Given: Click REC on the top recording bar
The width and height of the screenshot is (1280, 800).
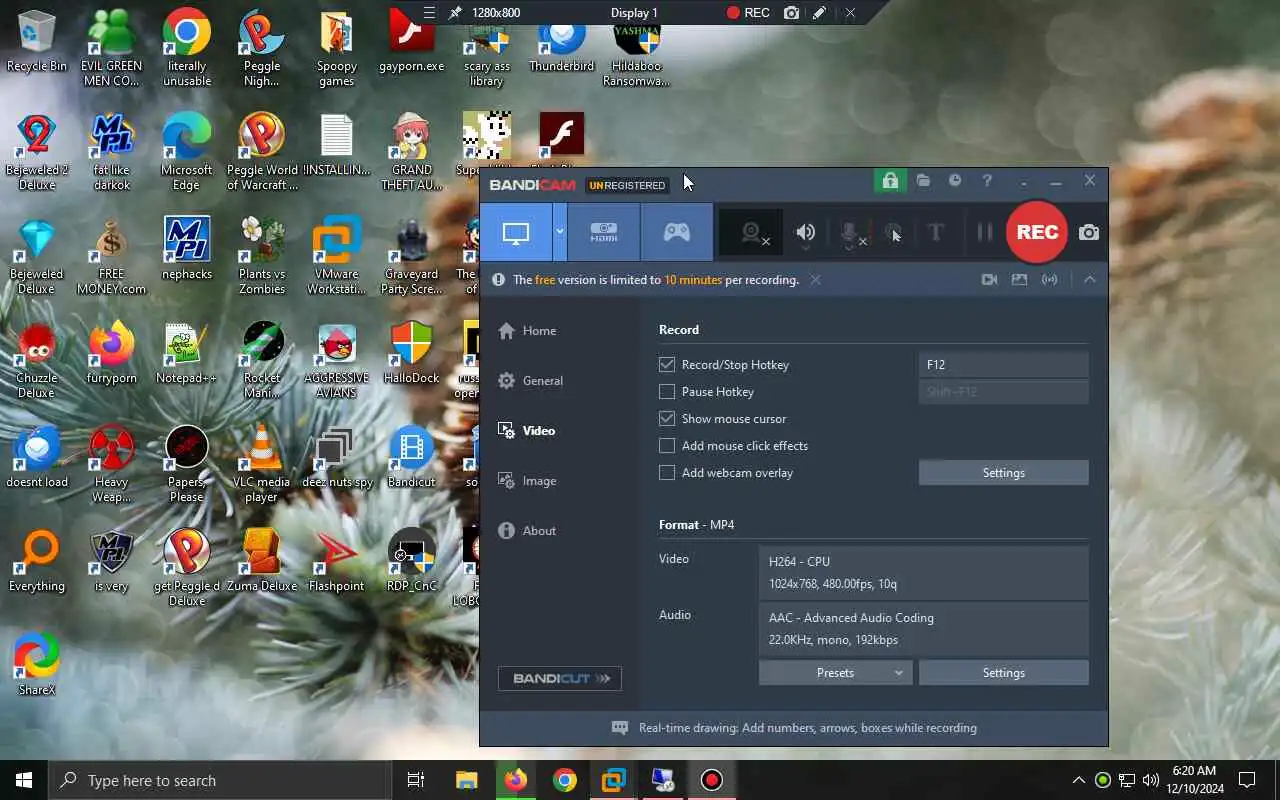Looking at the screenshot, I should click(x=748, y=13).
